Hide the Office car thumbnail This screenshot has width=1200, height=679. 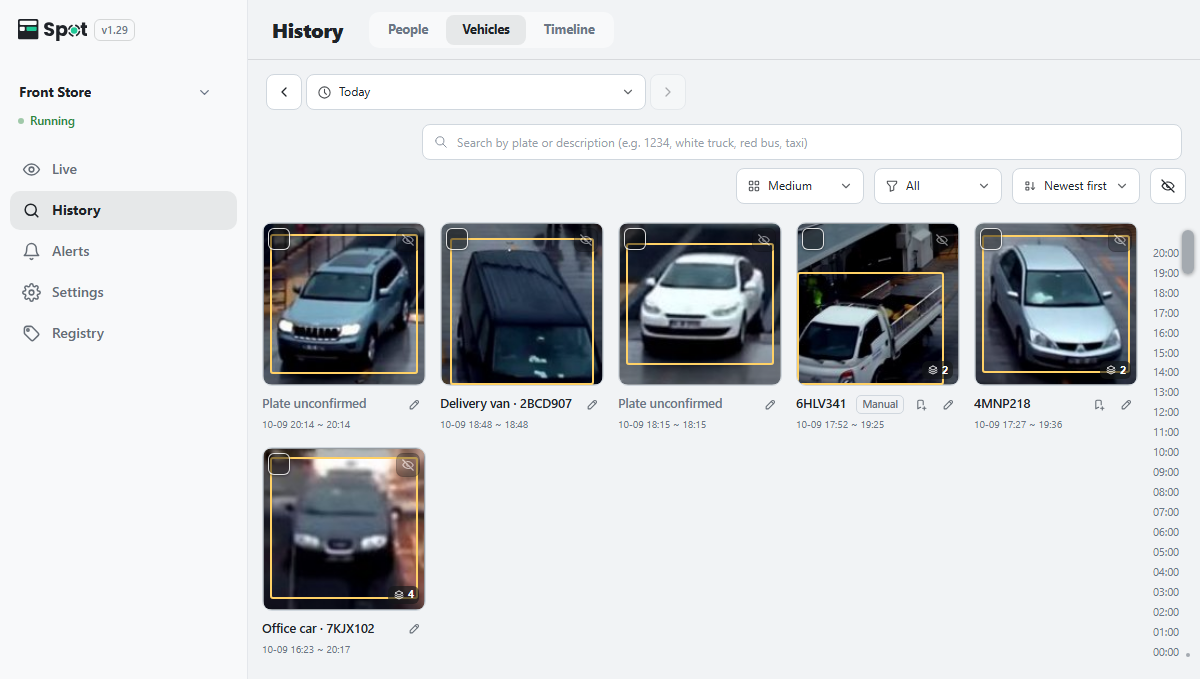(407, 465)
